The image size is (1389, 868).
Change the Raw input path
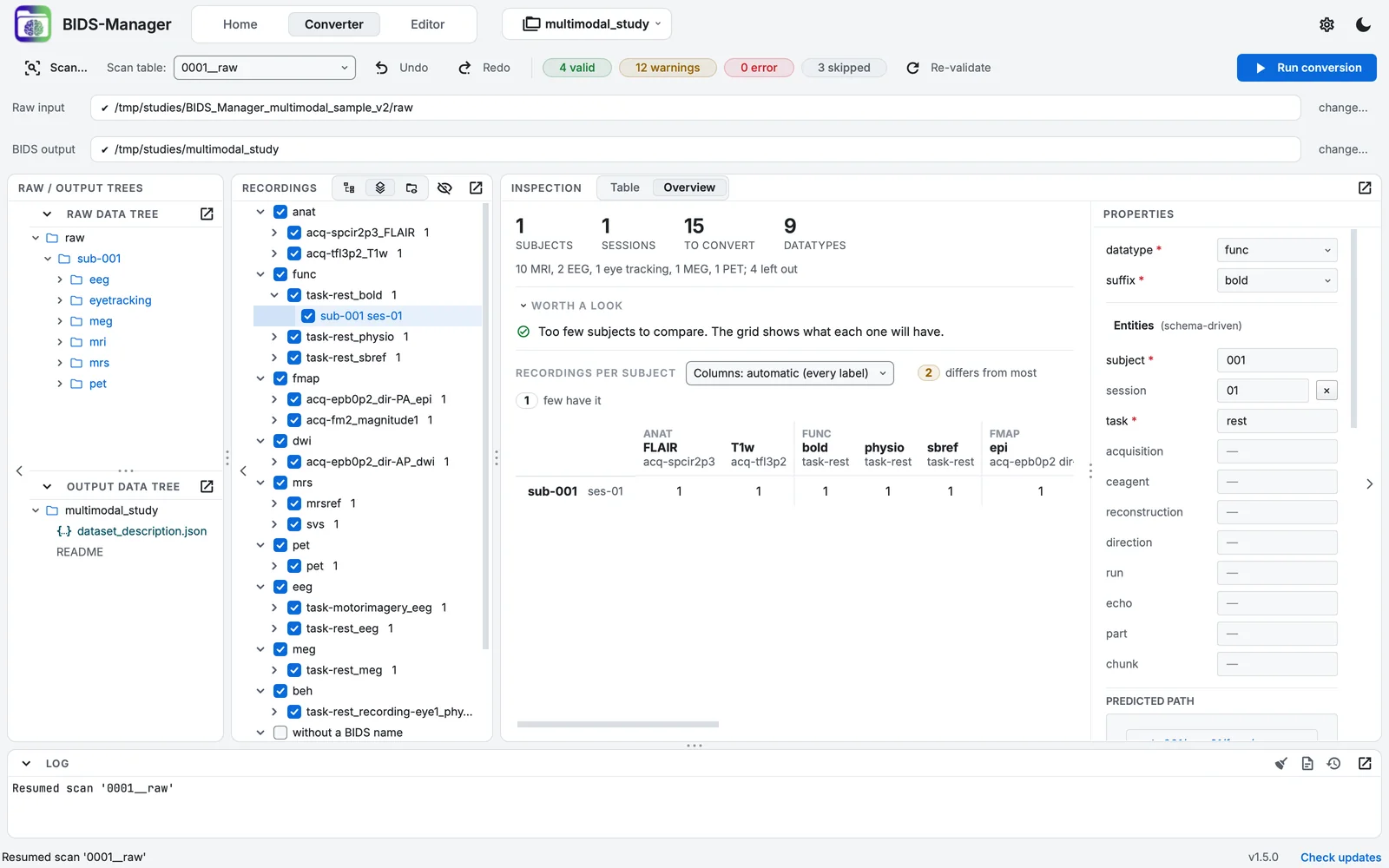1343,108
